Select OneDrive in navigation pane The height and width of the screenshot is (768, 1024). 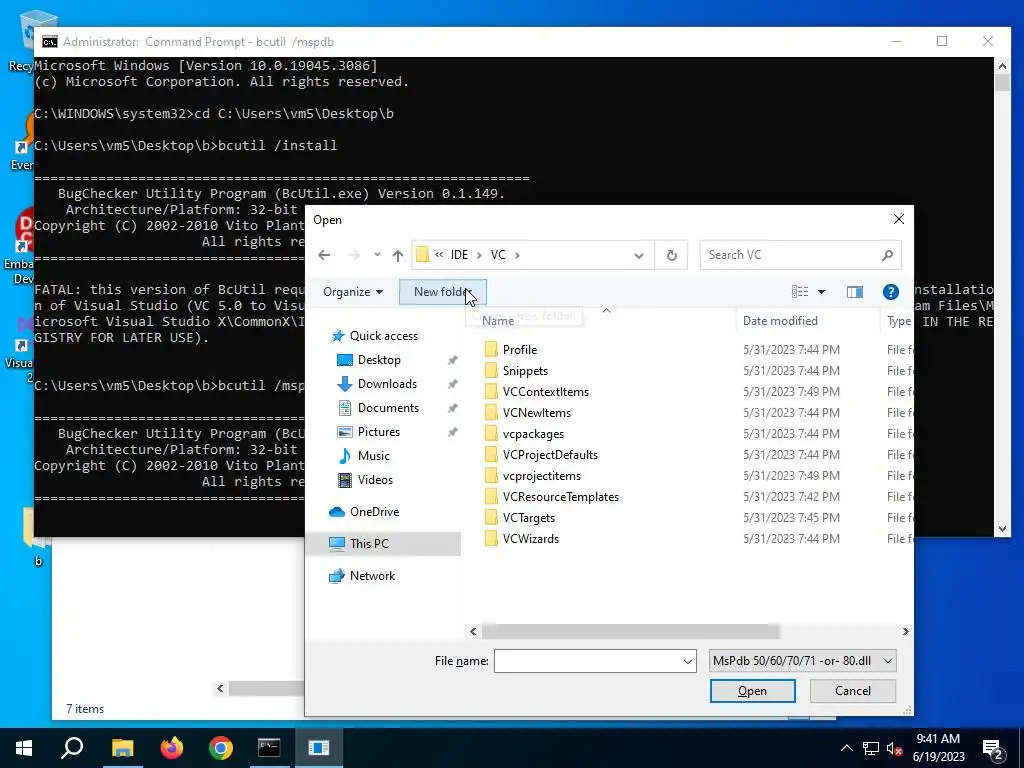pos(374,512)
